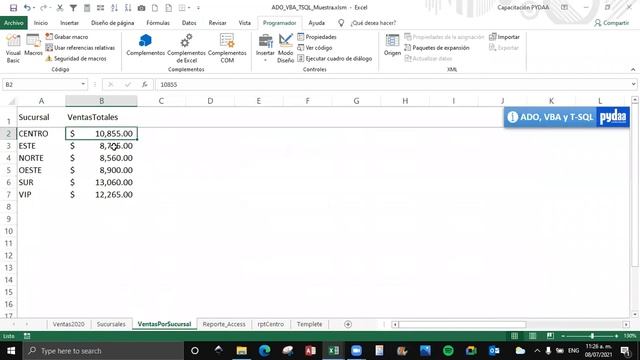Open Seguridad de macros settings
The width and height of the screenshot is (640, 360).
coord(76,59)
